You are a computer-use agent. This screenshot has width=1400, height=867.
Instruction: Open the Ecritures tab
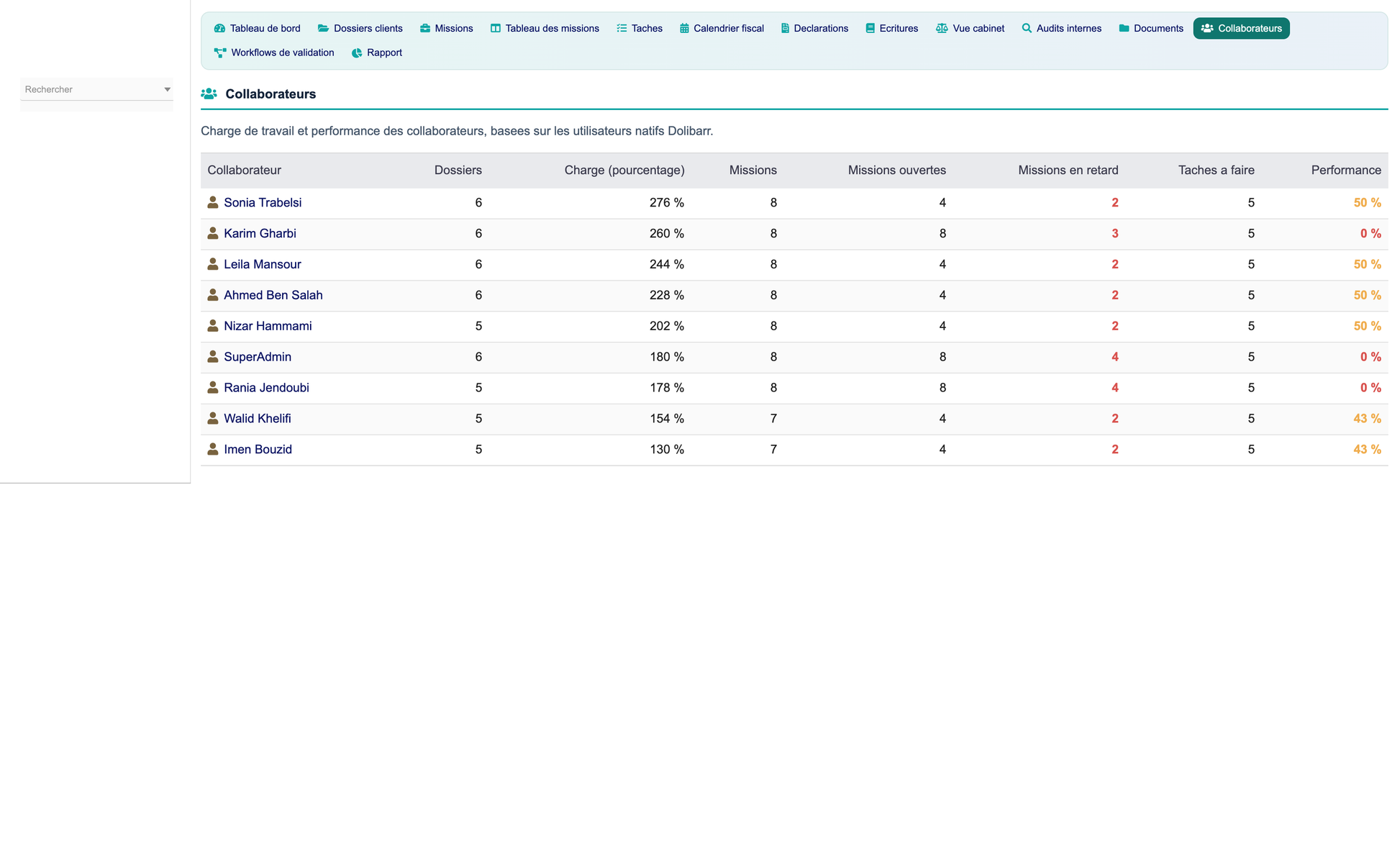coord(891,29)
